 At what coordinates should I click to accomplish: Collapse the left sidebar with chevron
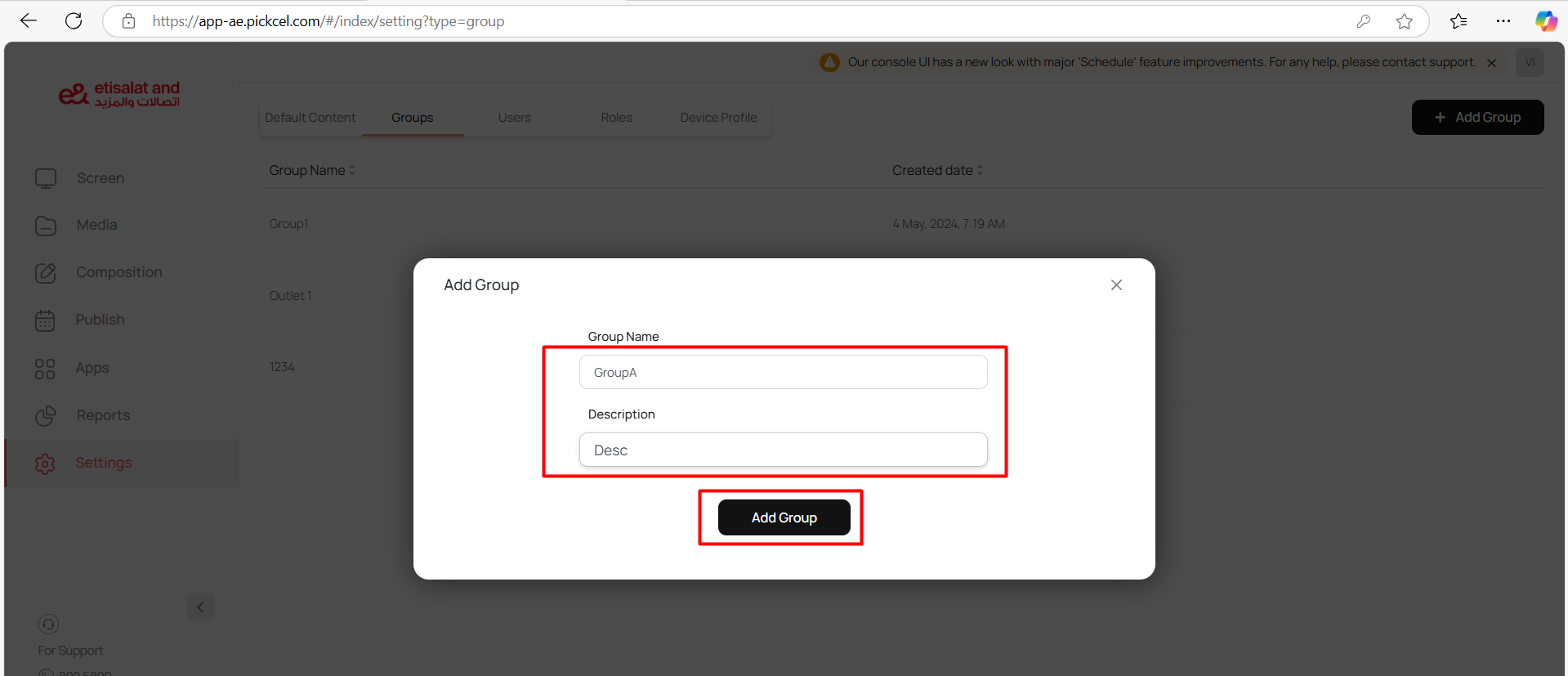200,607
